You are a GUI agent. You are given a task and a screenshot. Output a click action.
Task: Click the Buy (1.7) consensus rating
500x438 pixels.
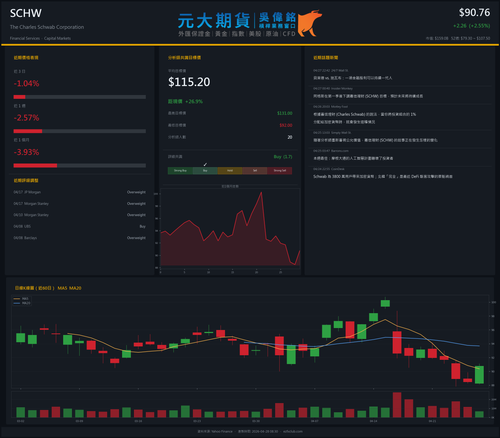coord(283,157)
